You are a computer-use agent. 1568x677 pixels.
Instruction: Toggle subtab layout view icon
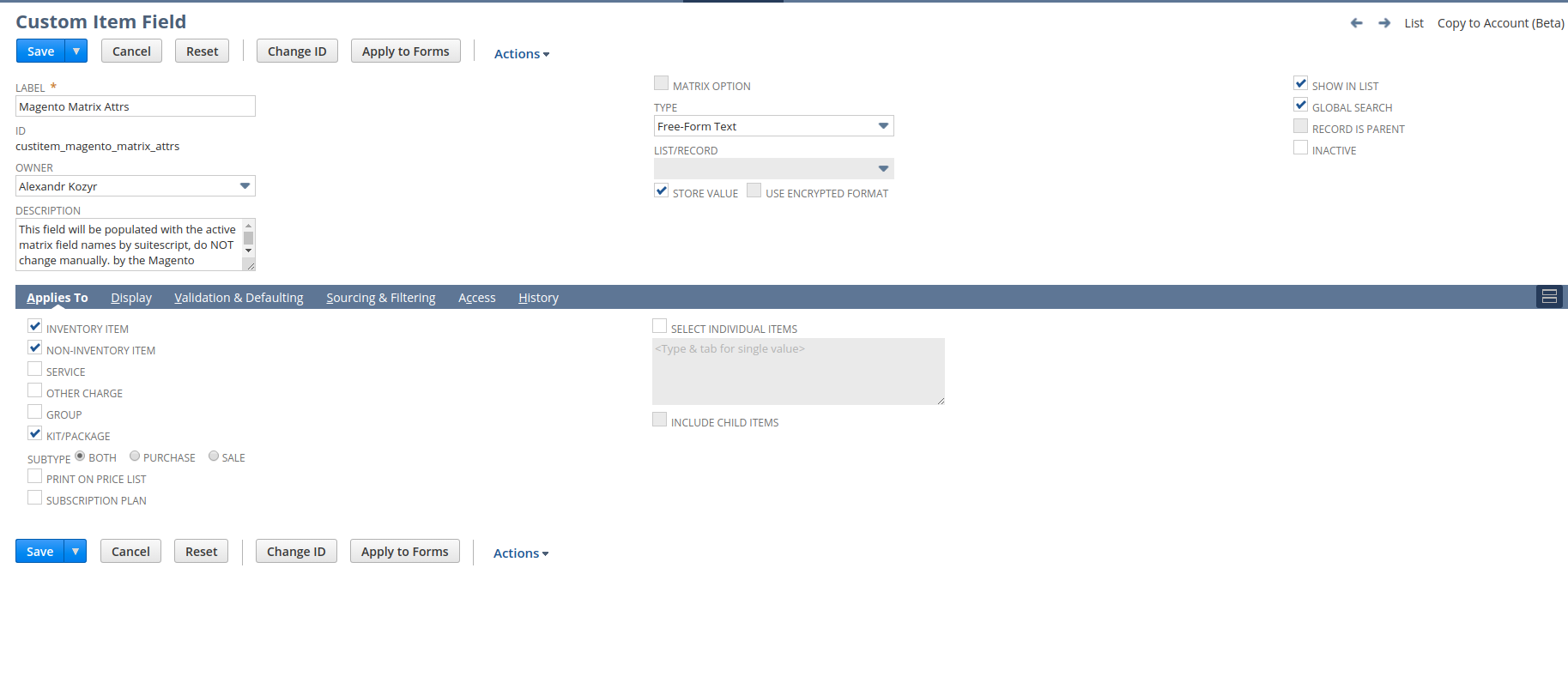[1549, 297]
